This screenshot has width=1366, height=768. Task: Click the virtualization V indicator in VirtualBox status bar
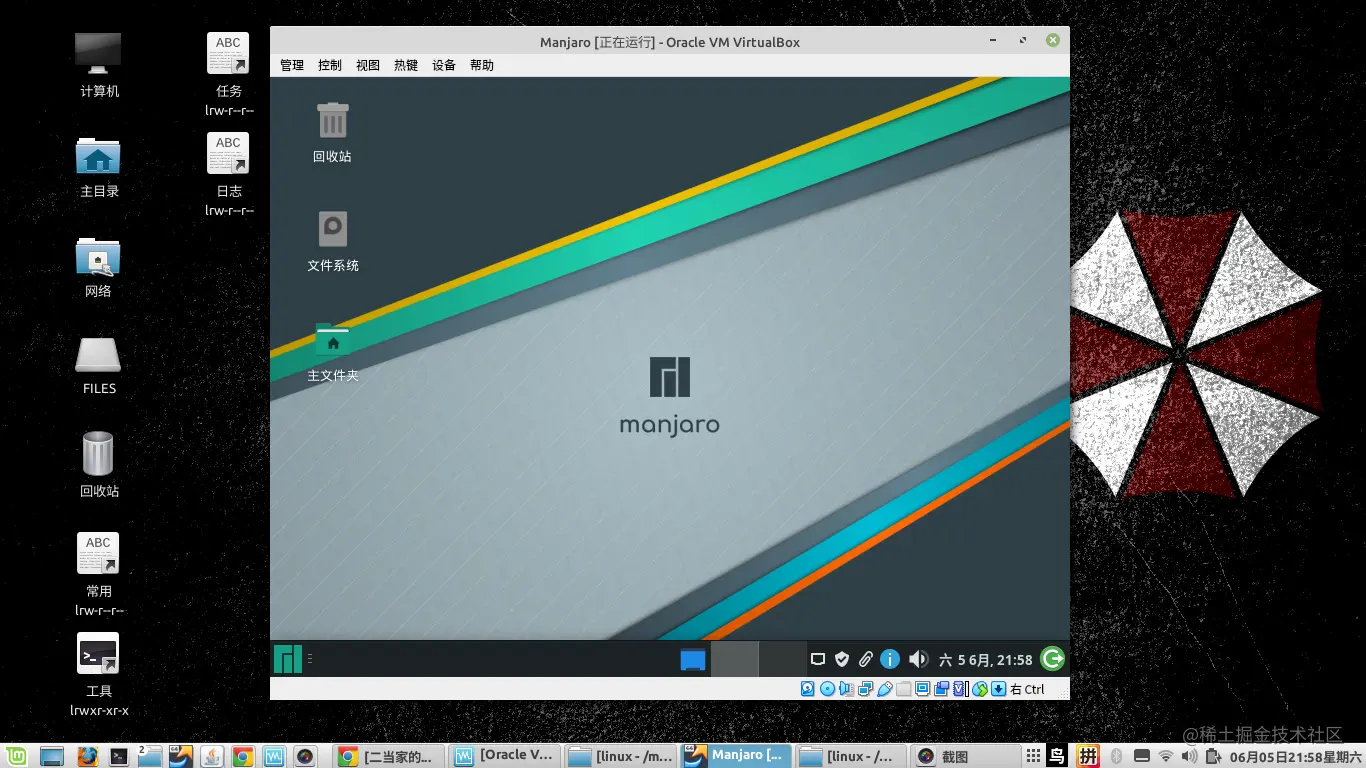(960, 689)
